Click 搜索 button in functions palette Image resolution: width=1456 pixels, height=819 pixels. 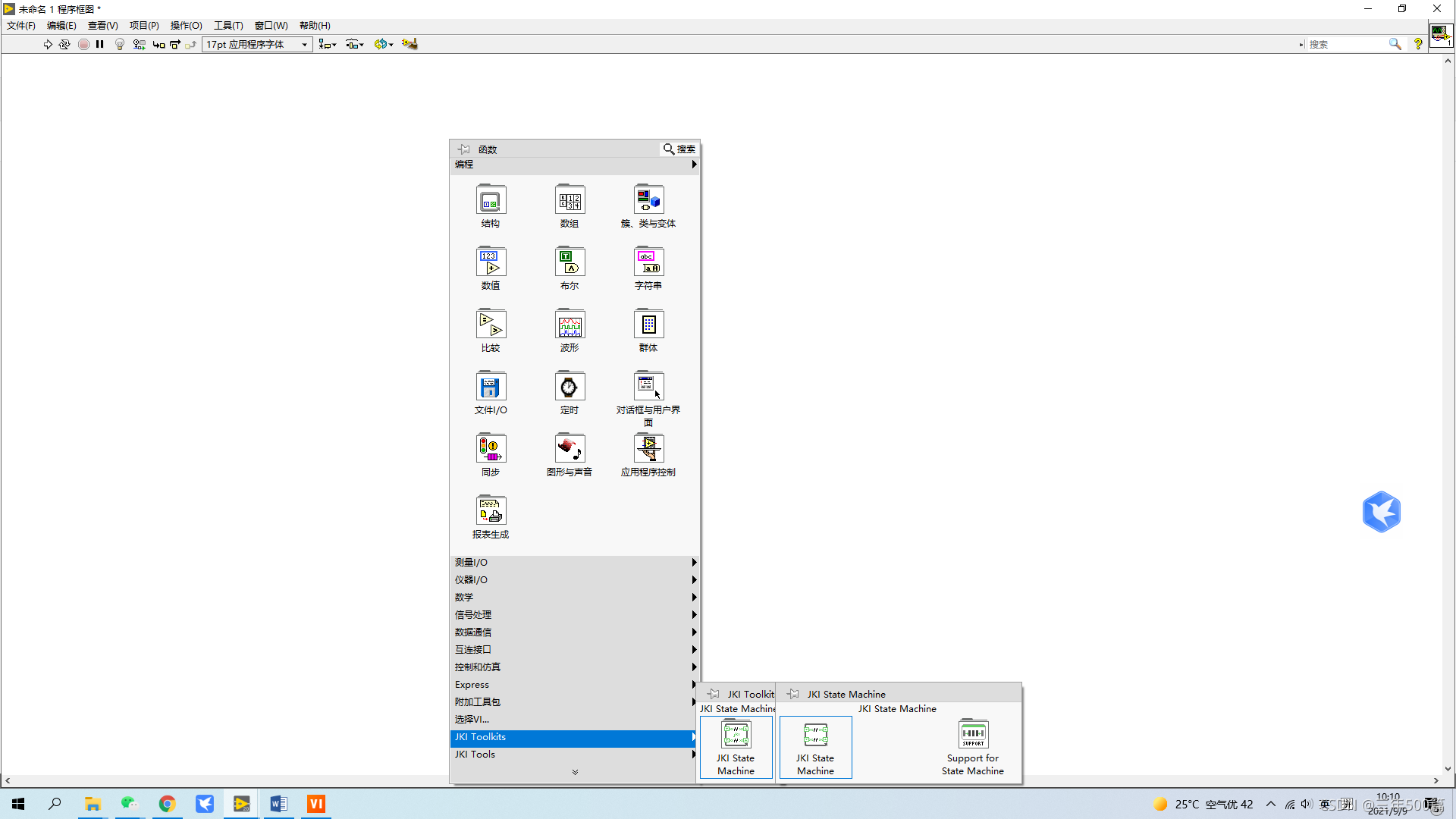point(679,149)
